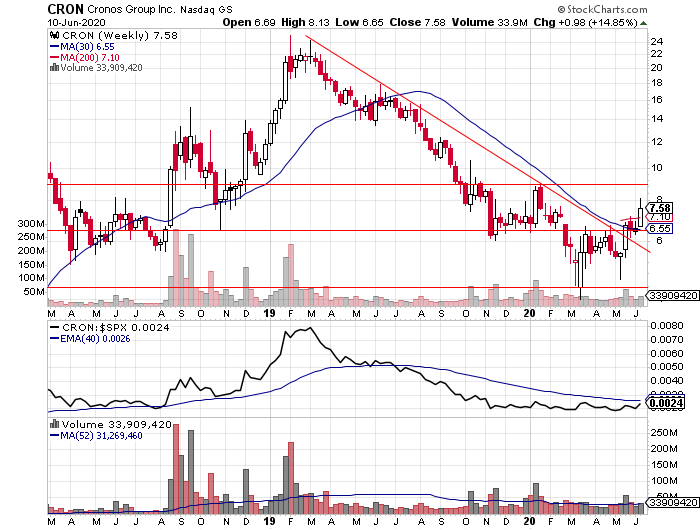The width and height of the screenshot is (700, 530).
Task: Click the 19 year marker under price chart
Action: (x=269, y=313)
